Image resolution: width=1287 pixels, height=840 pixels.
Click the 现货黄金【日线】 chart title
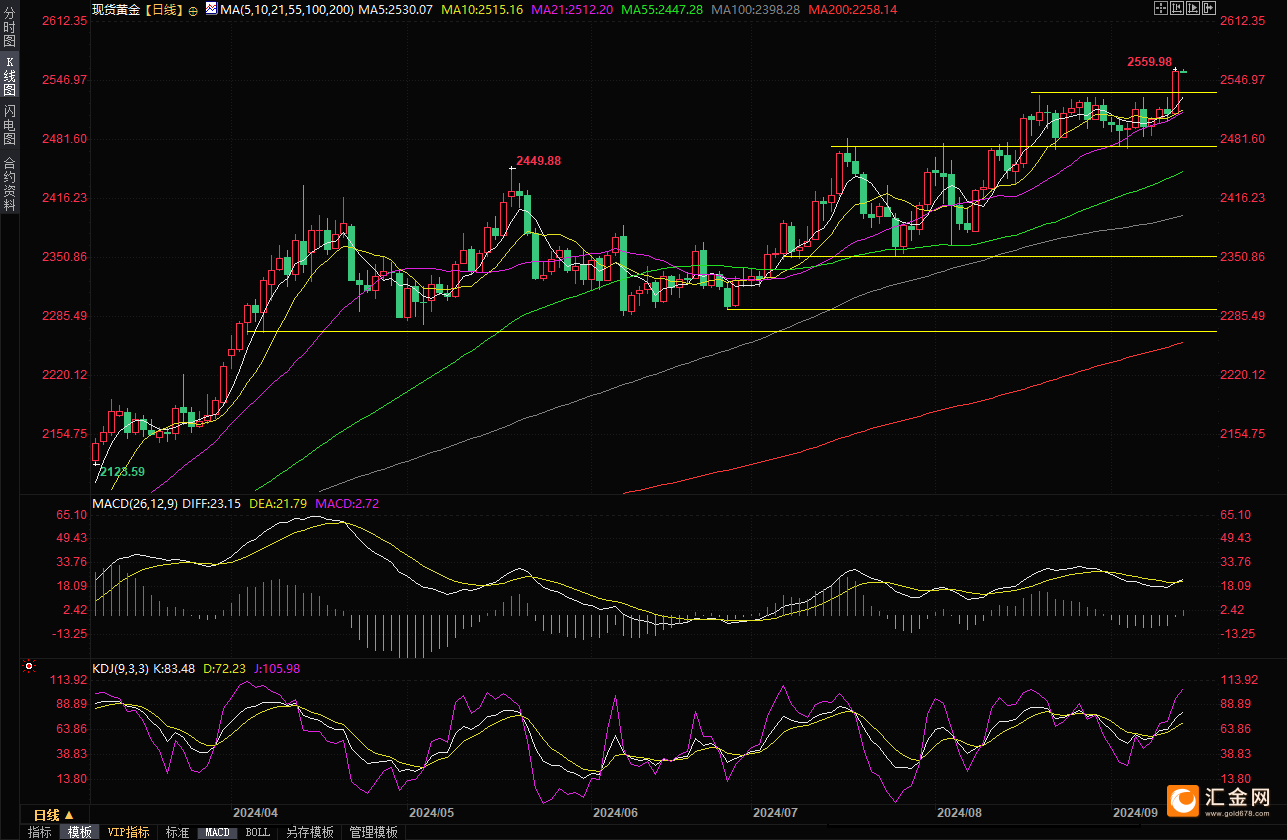pos(136,9)
